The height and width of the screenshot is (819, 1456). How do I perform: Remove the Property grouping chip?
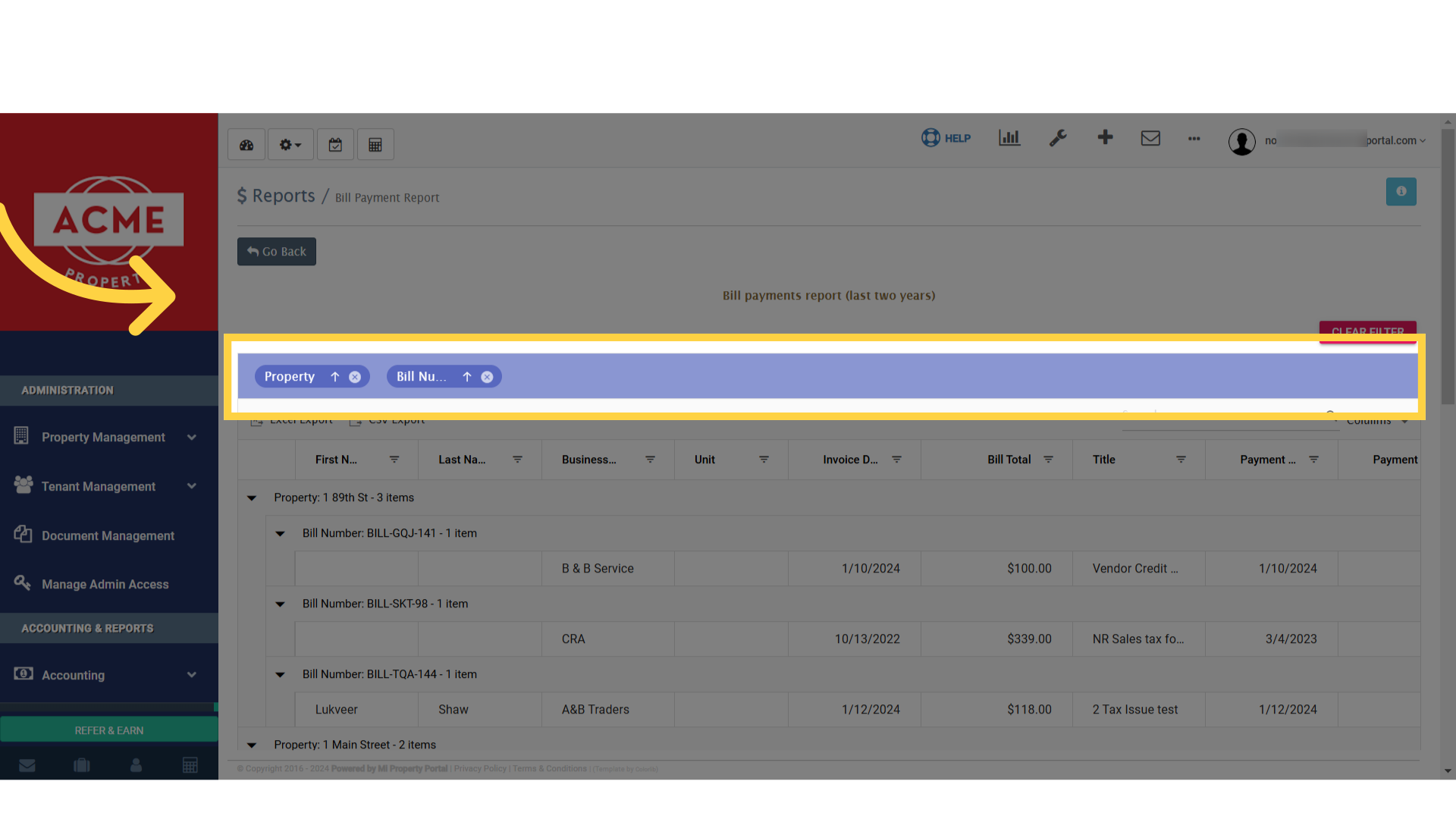pyautogui.click(x=355, y=377)
